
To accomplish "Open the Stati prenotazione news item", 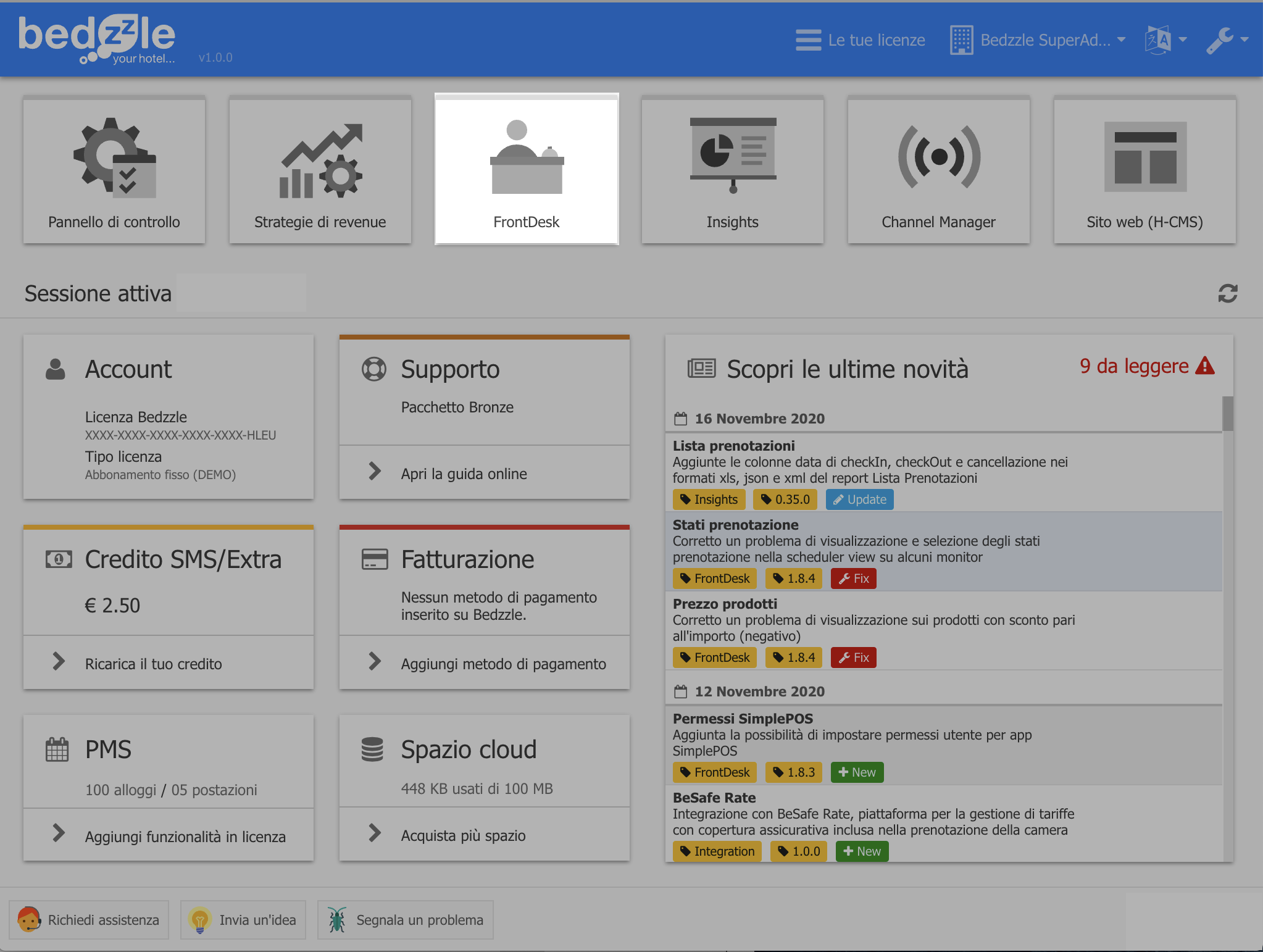I will [x=944, y=551].
